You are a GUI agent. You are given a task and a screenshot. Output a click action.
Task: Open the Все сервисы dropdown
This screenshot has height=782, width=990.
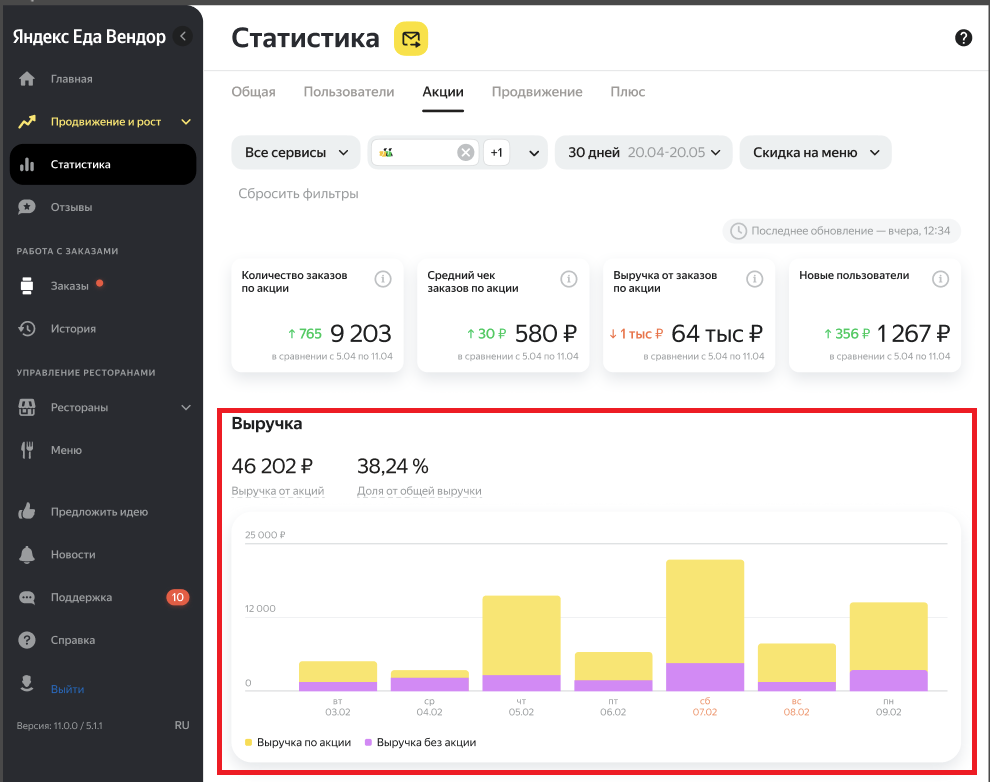(x=296, y=153)
